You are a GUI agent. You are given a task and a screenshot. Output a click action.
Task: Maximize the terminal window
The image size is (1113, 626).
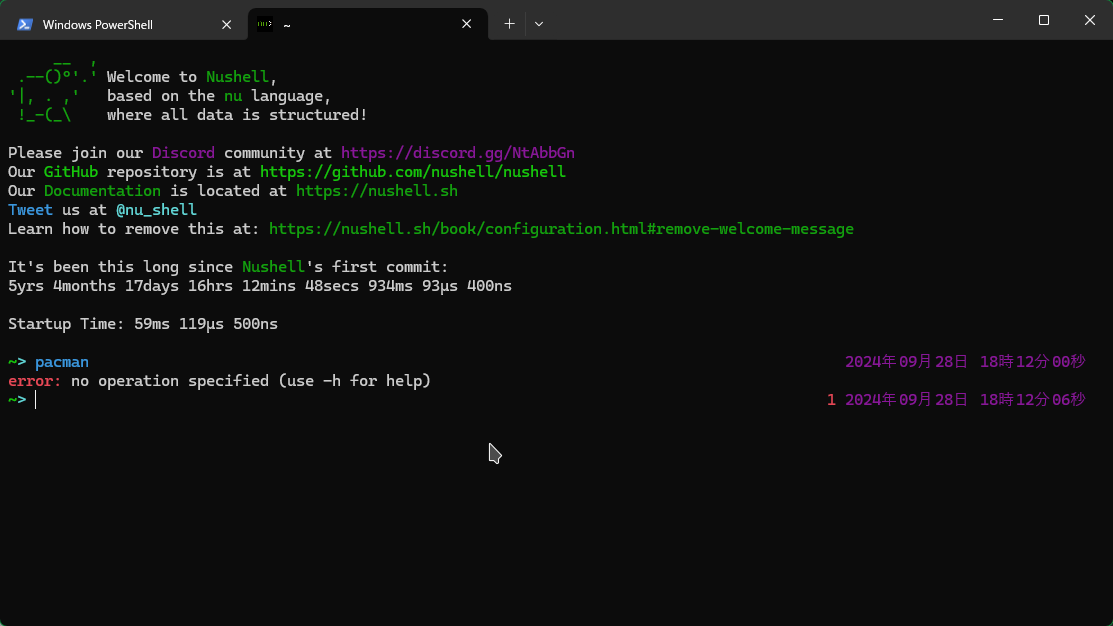pyautogui.click(x=1043, y=20)
